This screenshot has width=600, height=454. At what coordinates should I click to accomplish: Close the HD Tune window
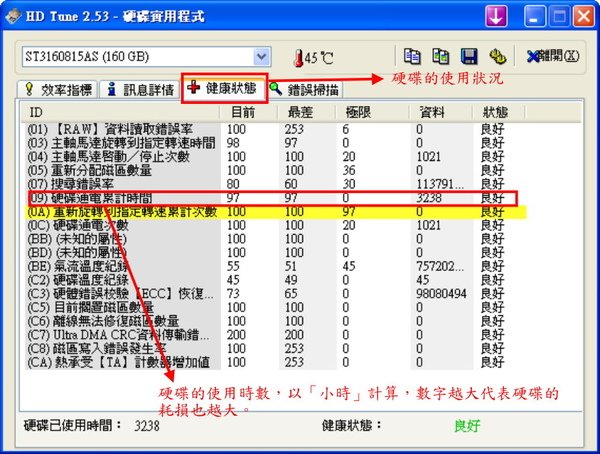click(584, 16)
